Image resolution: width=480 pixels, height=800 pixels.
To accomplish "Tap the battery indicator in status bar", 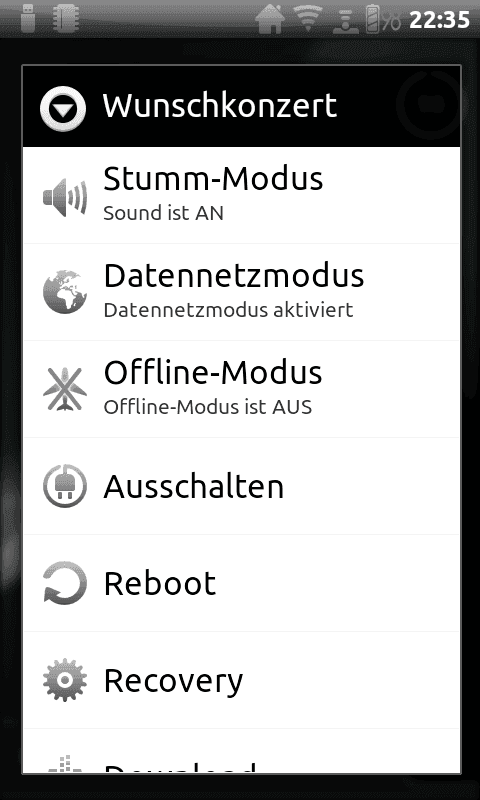I will [383, 18].
